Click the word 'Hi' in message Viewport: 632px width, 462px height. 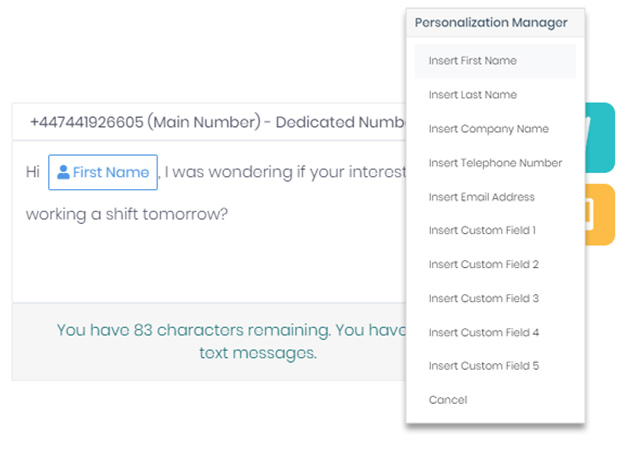click(33, 172)
